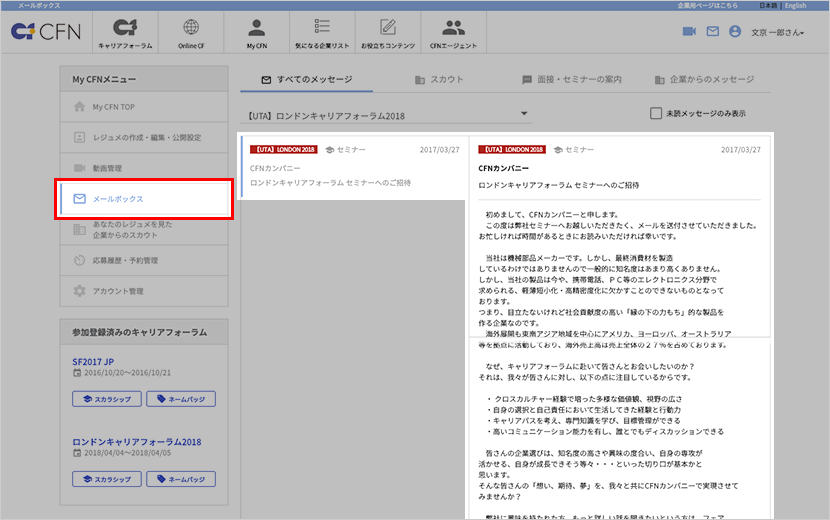The image size is (830, 520).
Task: Click the CFN logo
Action: [x=46, y=32]
